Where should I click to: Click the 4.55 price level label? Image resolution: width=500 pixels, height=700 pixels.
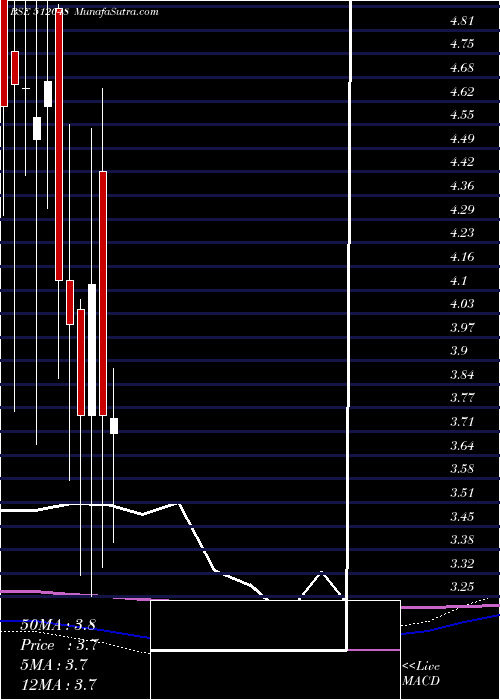pyautogui.click(x=462, y=115)
